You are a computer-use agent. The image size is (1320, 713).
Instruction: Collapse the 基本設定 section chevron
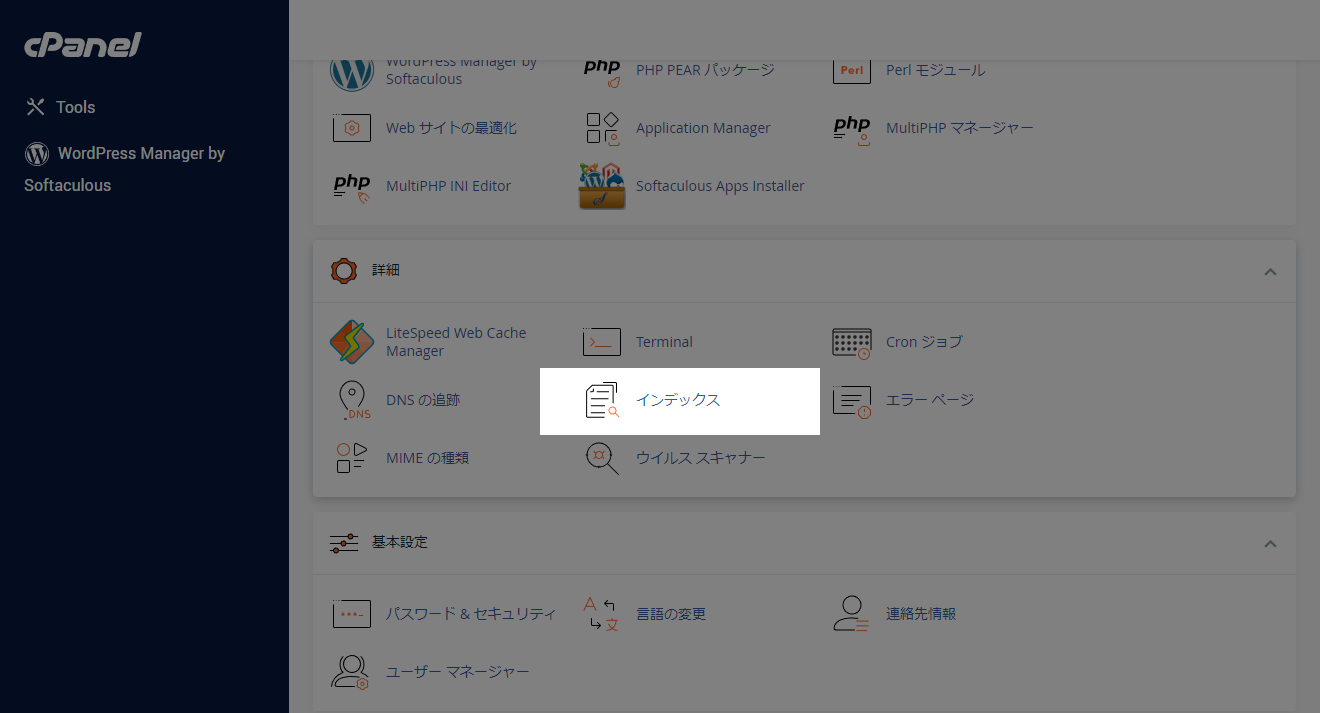pyautogui.click(x=1270, y=543)
